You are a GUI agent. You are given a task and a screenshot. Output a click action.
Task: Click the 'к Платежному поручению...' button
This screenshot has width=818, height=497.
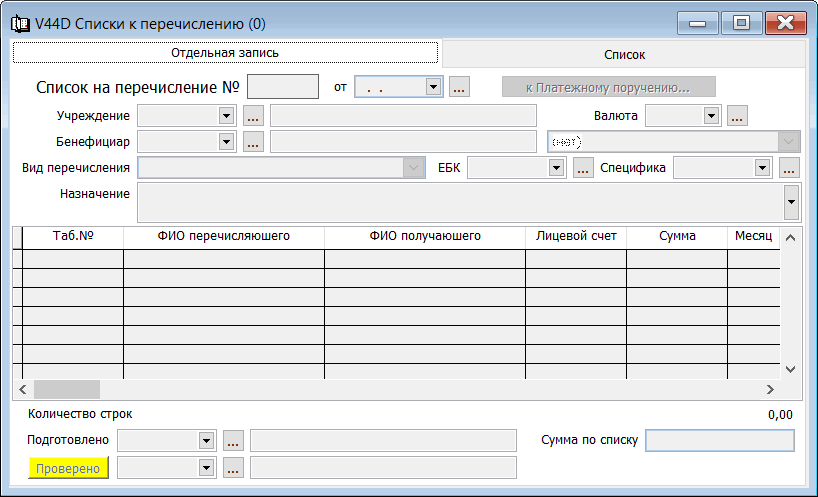[608, 87]
